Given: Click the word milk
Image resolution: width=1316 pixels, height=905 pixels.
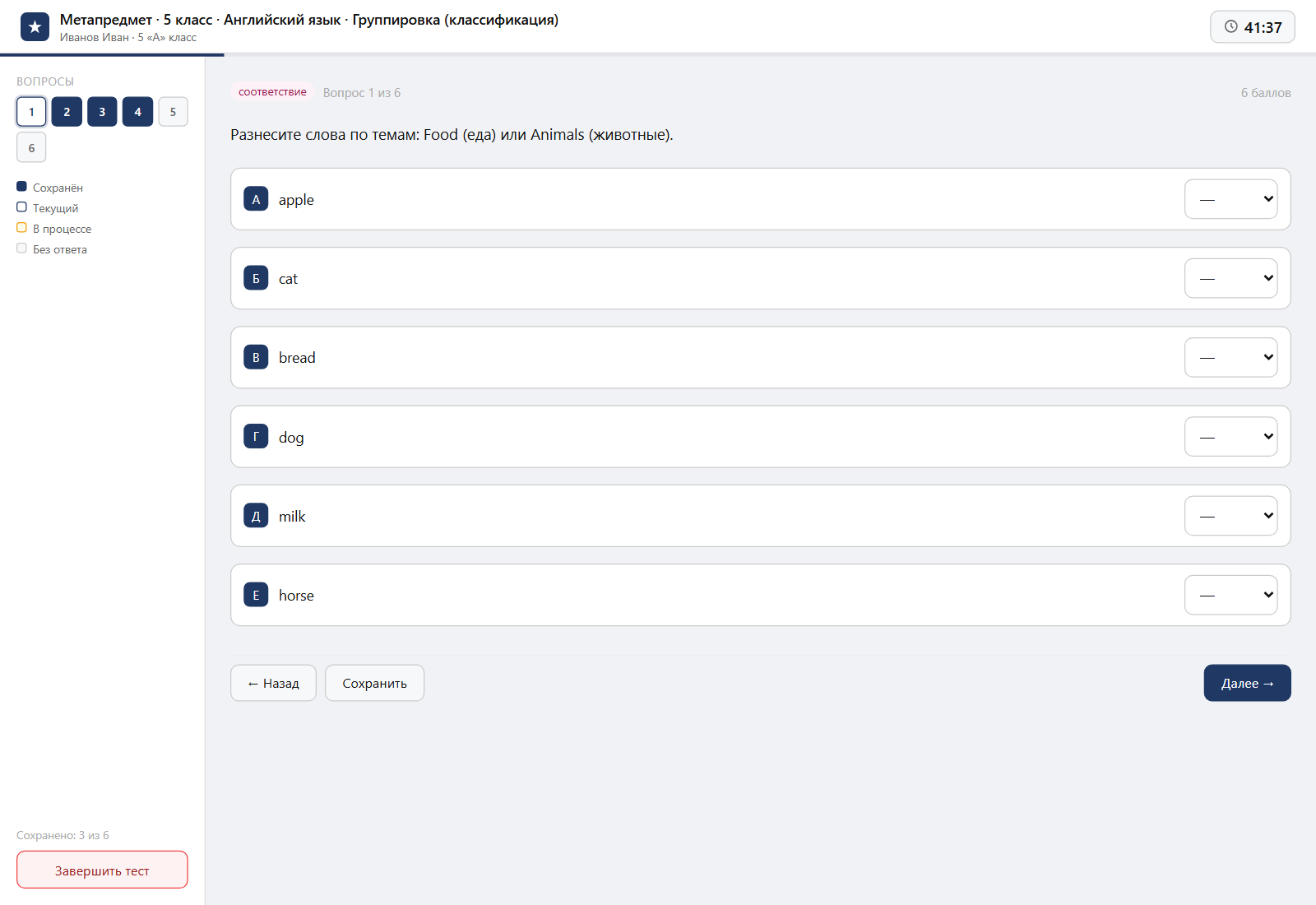Looking at the screenshot, I should (292, 517).
